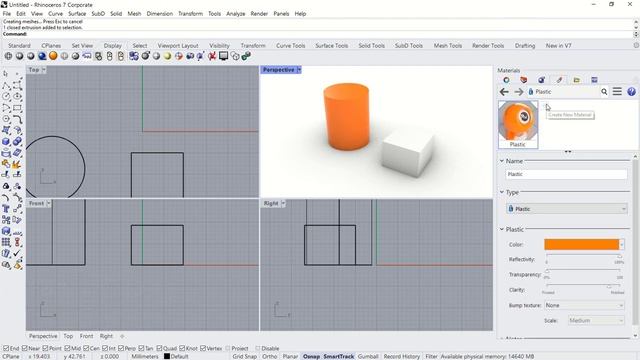Toggle the Cen osnap checkbox

(x=86, y=348)
